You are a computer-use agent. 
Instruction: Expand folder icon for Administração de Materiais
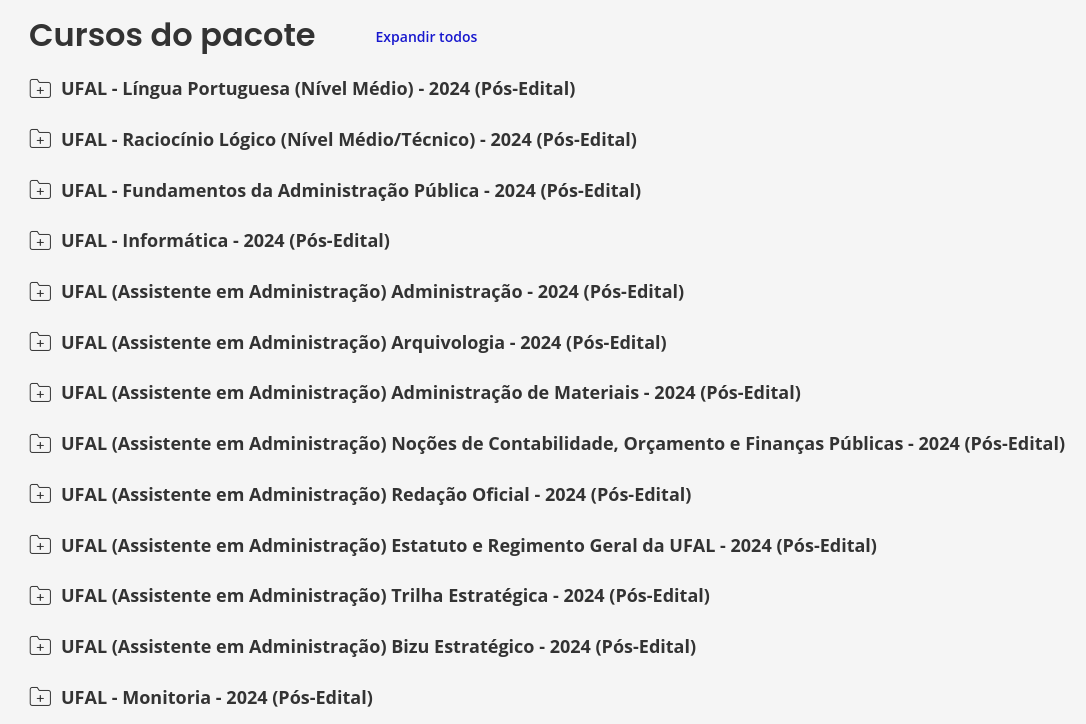click(x=40, y=393)
